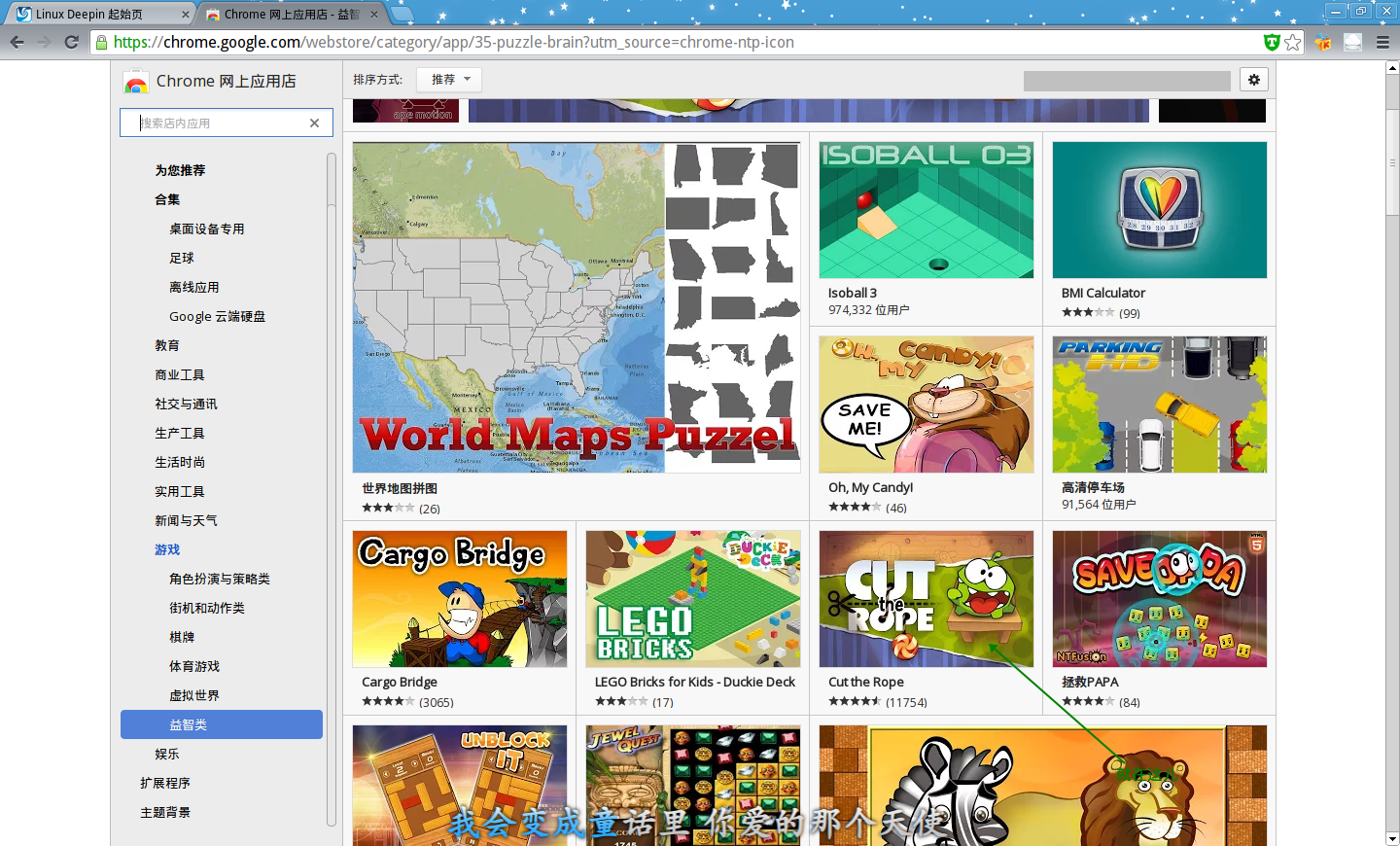Open the Isoball 3 app tile
The height and width of the screenshot is (846, 1400).
point(927,229)
